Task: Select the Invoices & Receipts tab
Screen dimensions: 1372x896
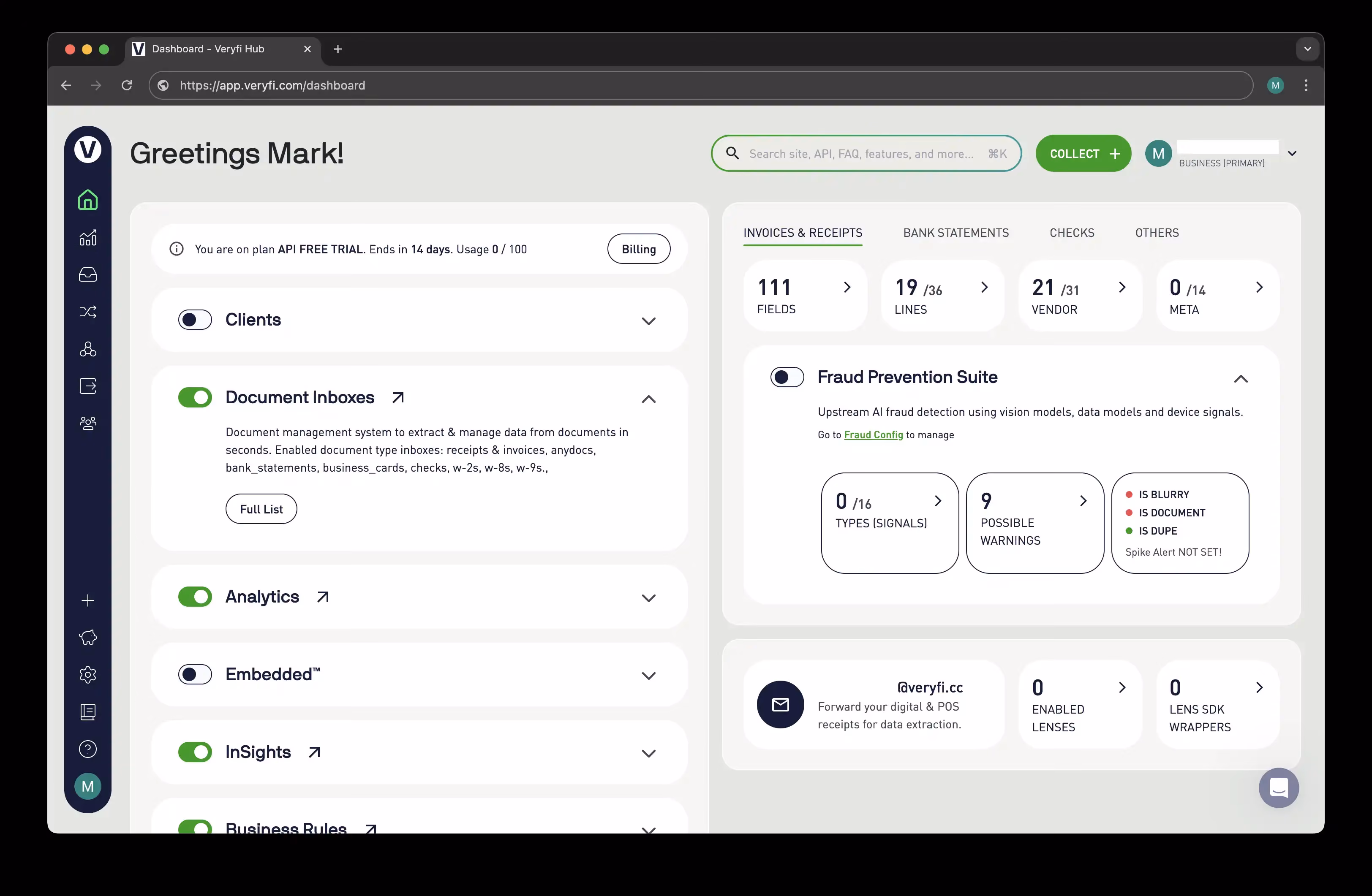Action: pyautogui.click(x=803, y=233)
